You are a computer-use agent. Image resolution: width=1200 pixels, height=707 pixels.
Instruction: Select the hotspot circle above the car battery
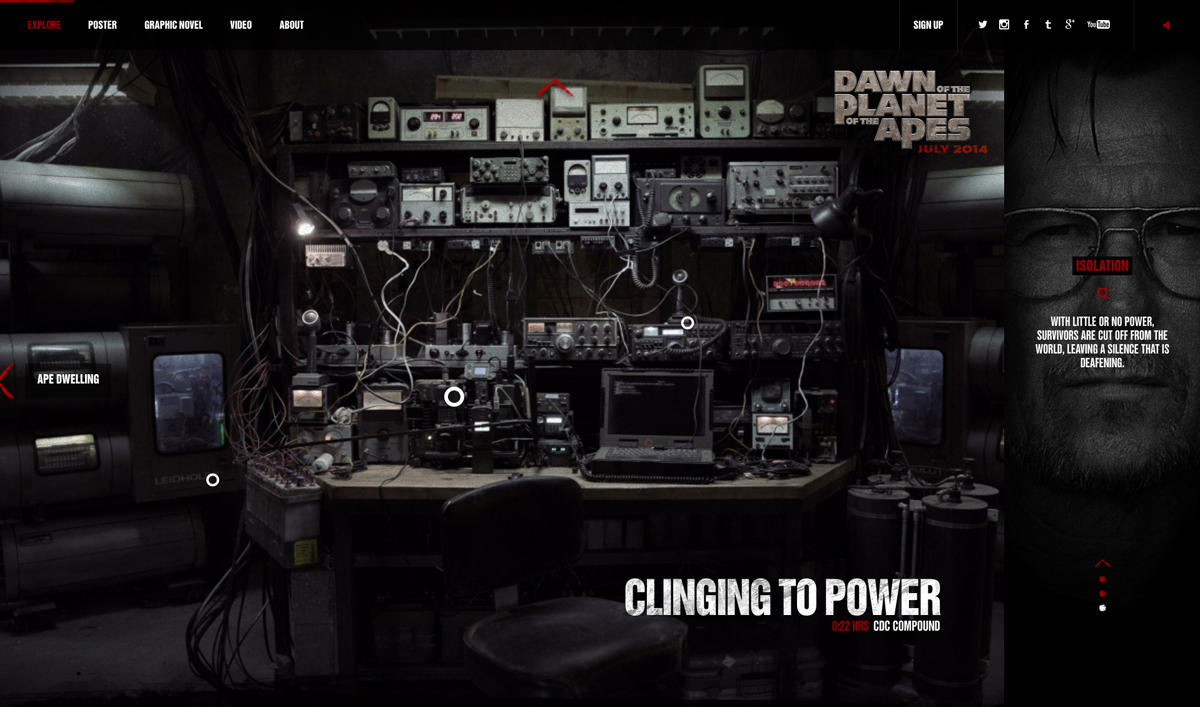tap(212, 480)
